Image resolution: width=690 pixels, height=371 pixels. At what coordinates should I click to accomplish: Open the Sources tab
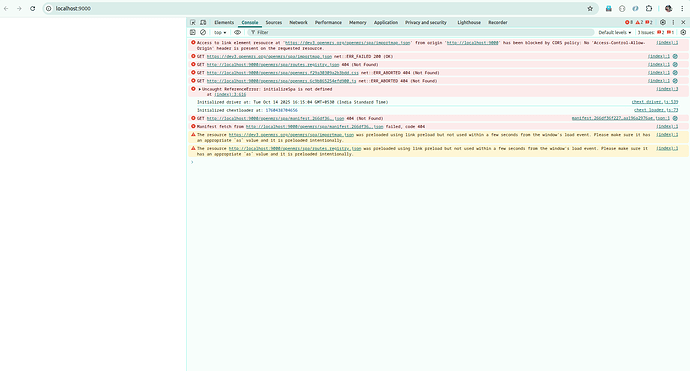click(274, 22)
